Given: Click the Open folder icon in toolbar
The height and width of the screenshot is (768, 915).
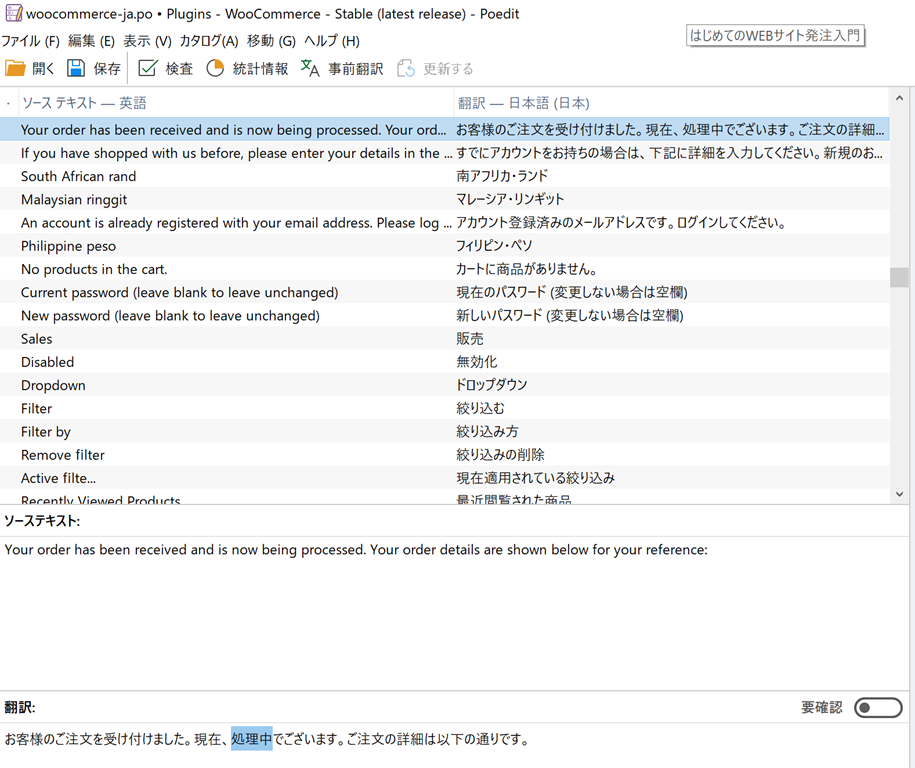Looking at the screenshot, I should click(15, 68).
